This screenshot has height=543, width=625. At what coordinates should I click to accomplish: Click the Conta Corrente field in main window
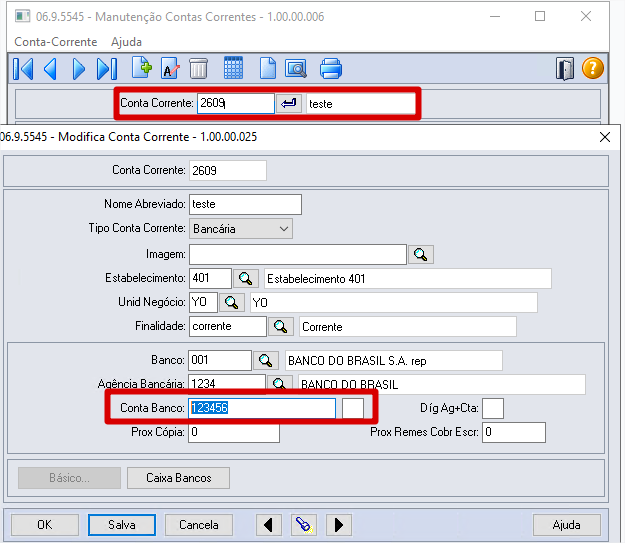pos(236,103)
